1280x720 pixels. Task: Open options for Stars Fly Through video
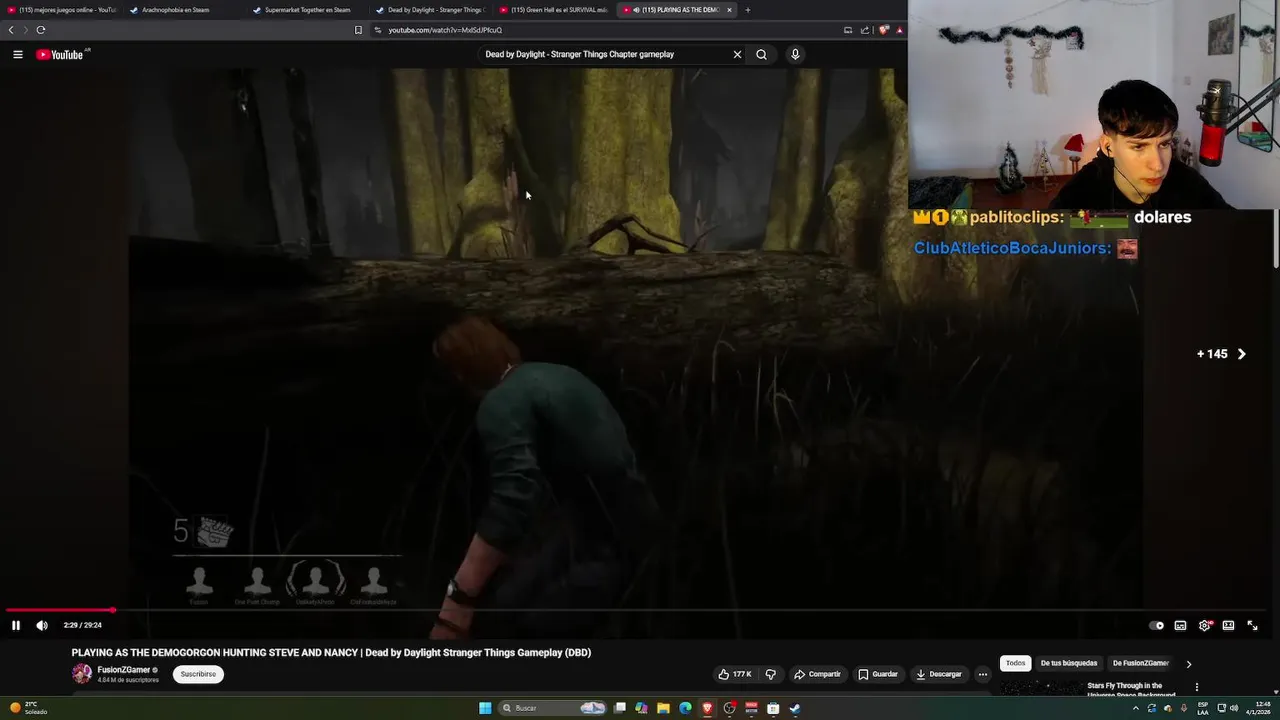pyautogui.click(x=1196, y=687)
